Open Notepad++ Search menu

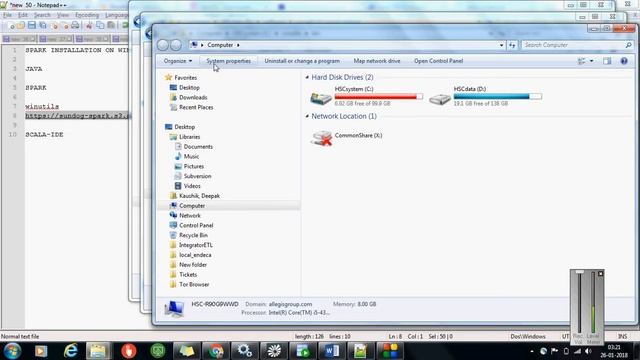42,15
